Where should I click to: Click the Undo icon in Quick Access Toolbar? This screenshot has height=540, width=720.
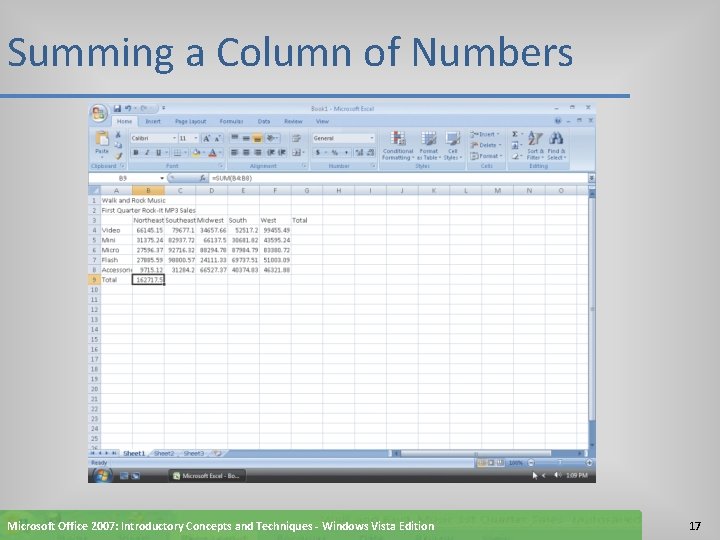click(128, 108)
